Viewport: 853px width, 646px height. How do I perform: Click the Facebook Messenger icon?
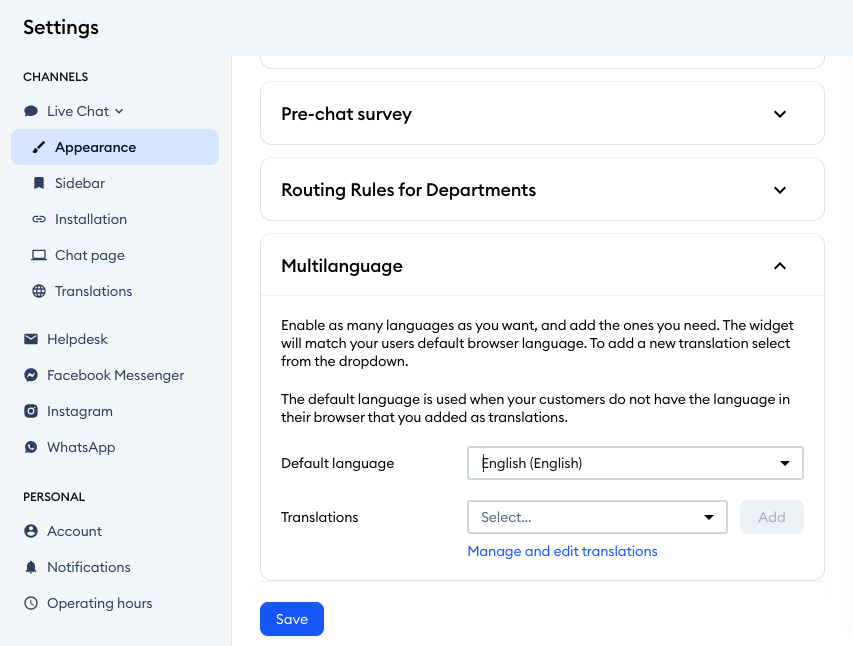click(x=31, y=375)
